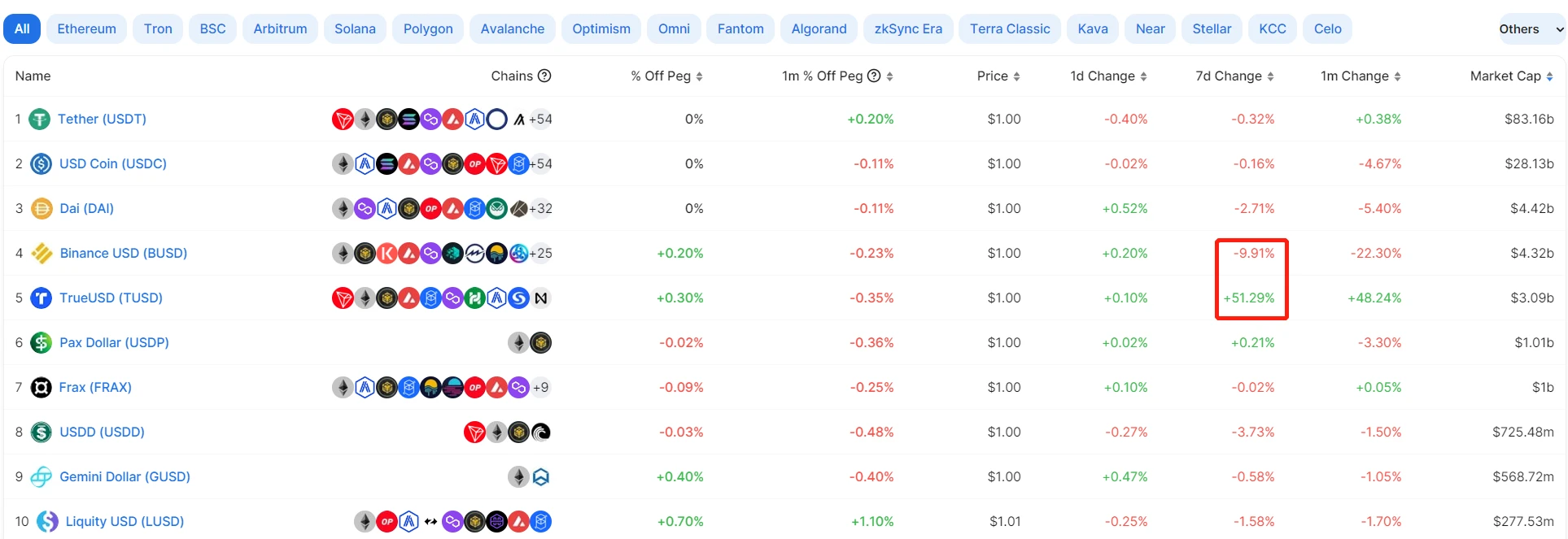Click the TrueUSD logo icon

(x=41, y=298)
